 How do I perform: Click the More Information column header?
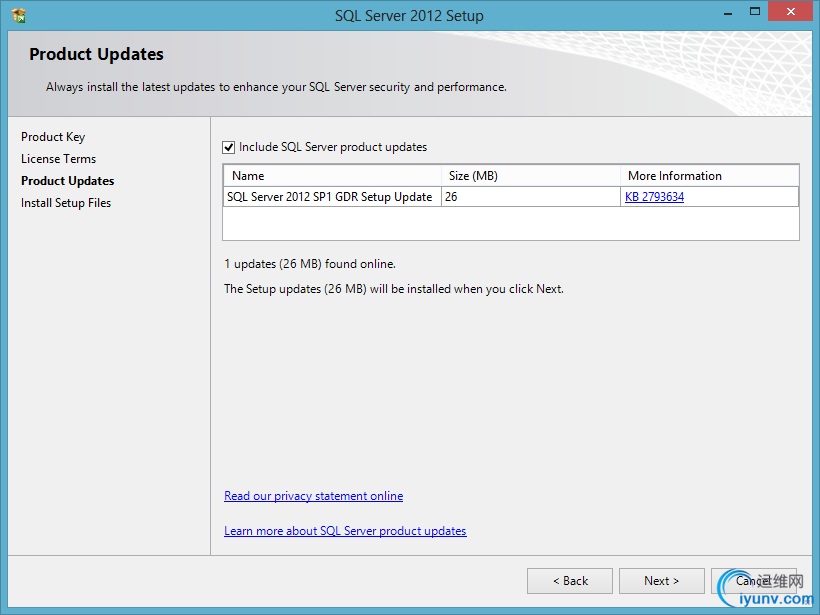click(709, 176)
